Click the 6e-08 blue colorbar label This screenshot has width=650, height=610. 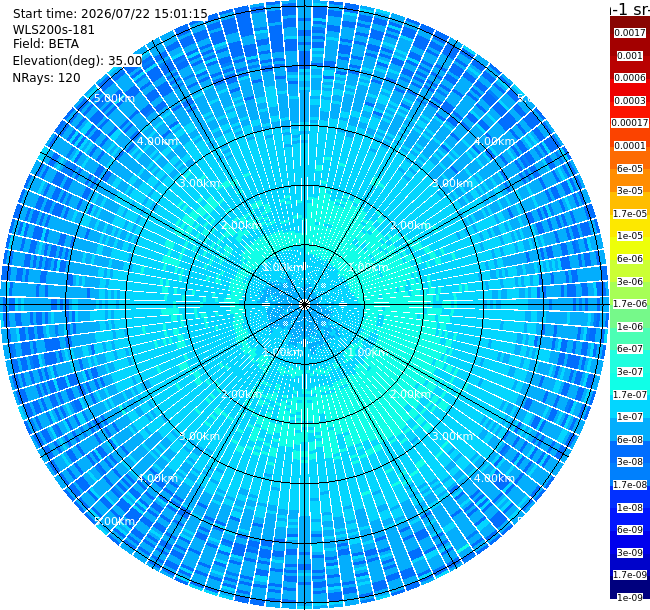tap(630, 440)
